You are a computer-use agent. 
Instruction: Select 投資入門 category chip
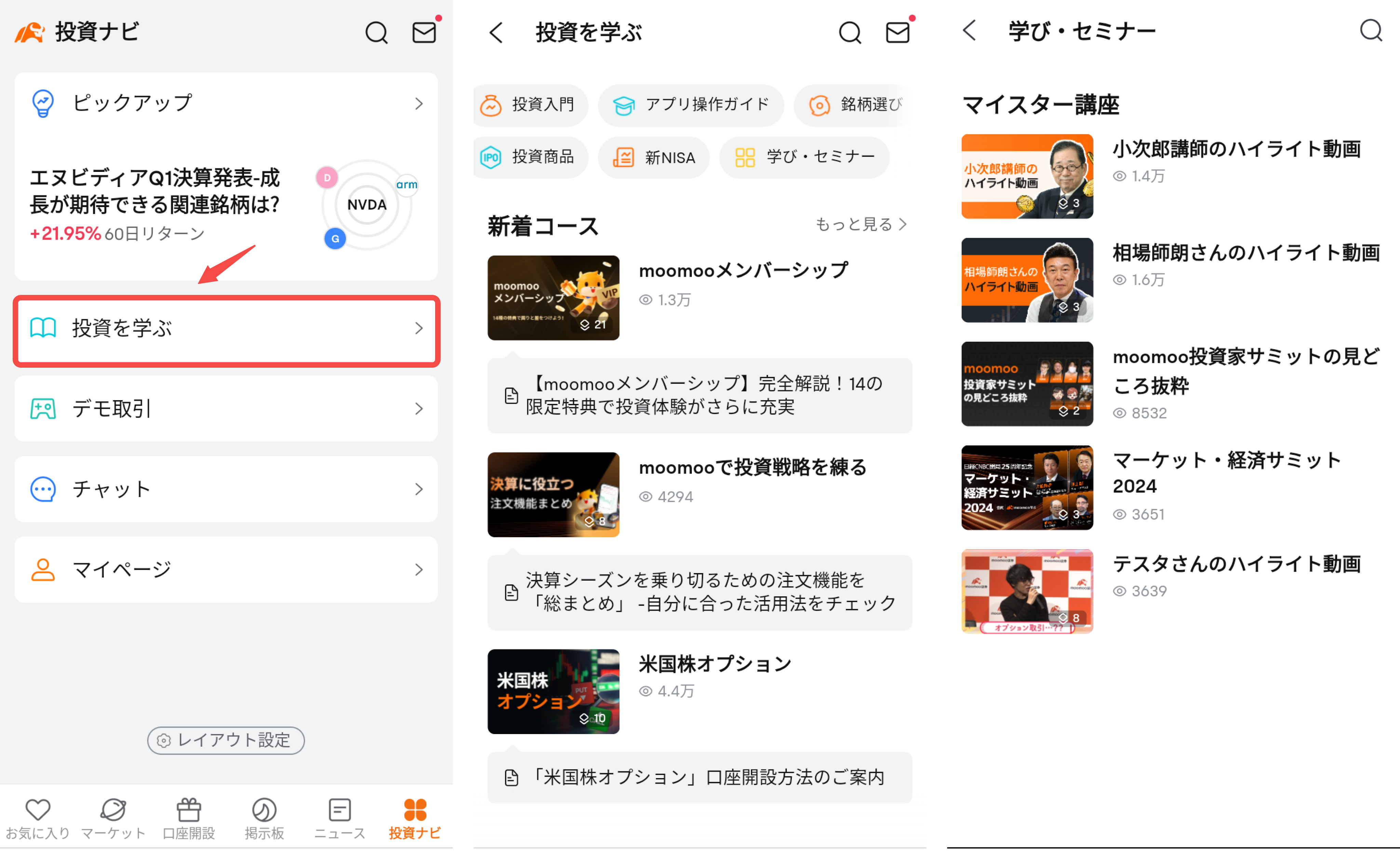click(x=531, y=105)
